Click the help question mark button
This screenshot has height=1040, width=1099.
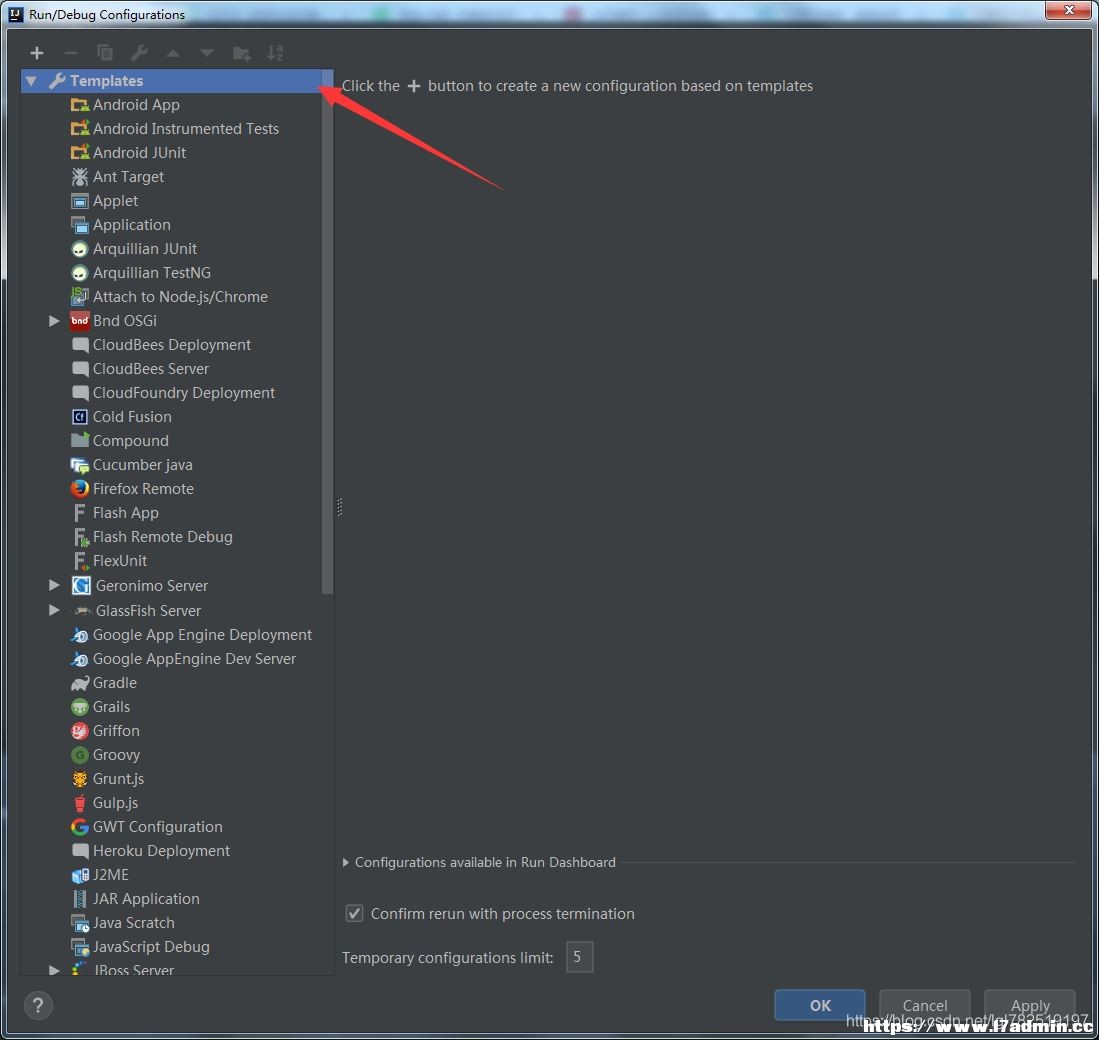pyautogui.click(x=38, y=1006)
